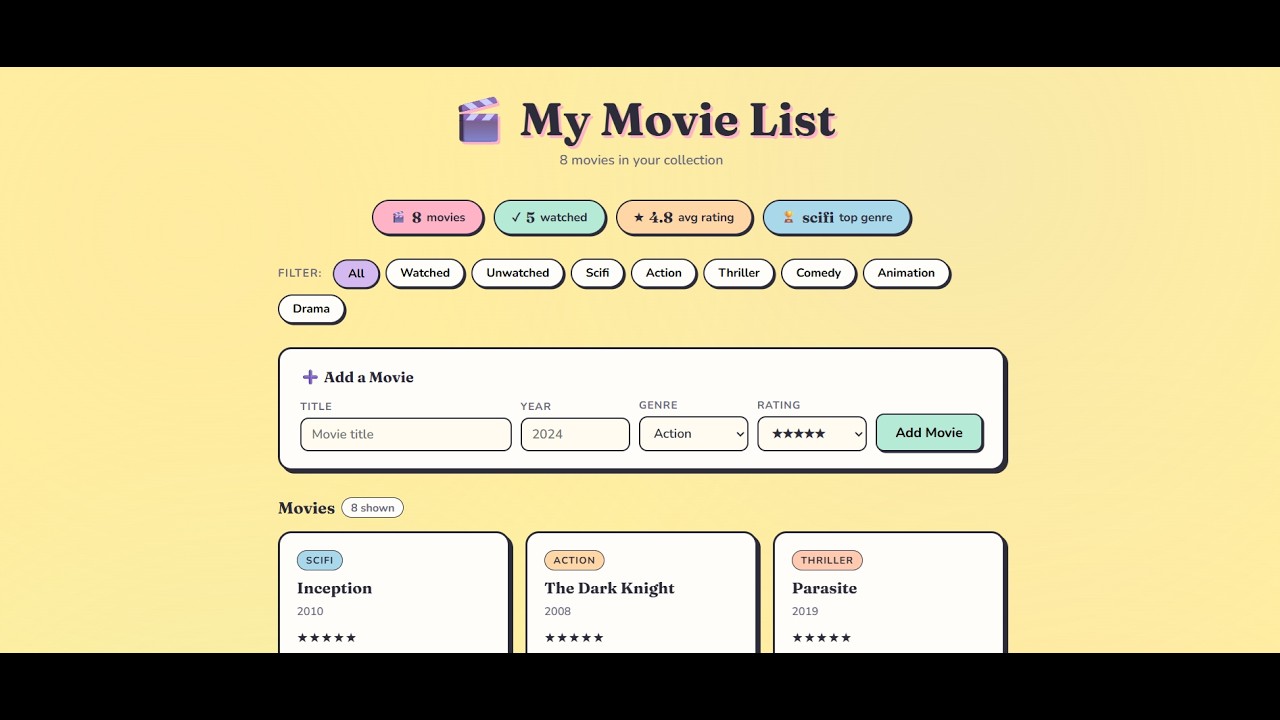Click the star rating on Inception card

coord(326,638)
